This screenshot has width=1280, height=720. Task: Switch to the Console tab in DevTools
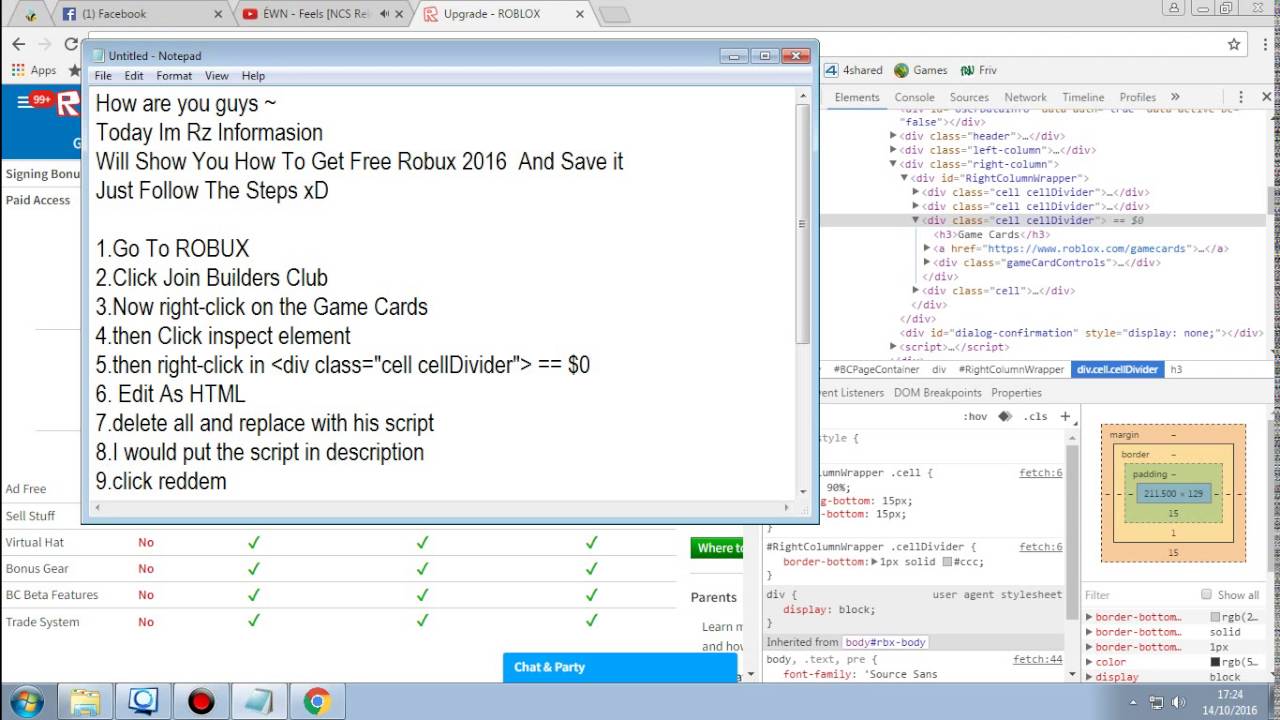click(x=914, y=97)
